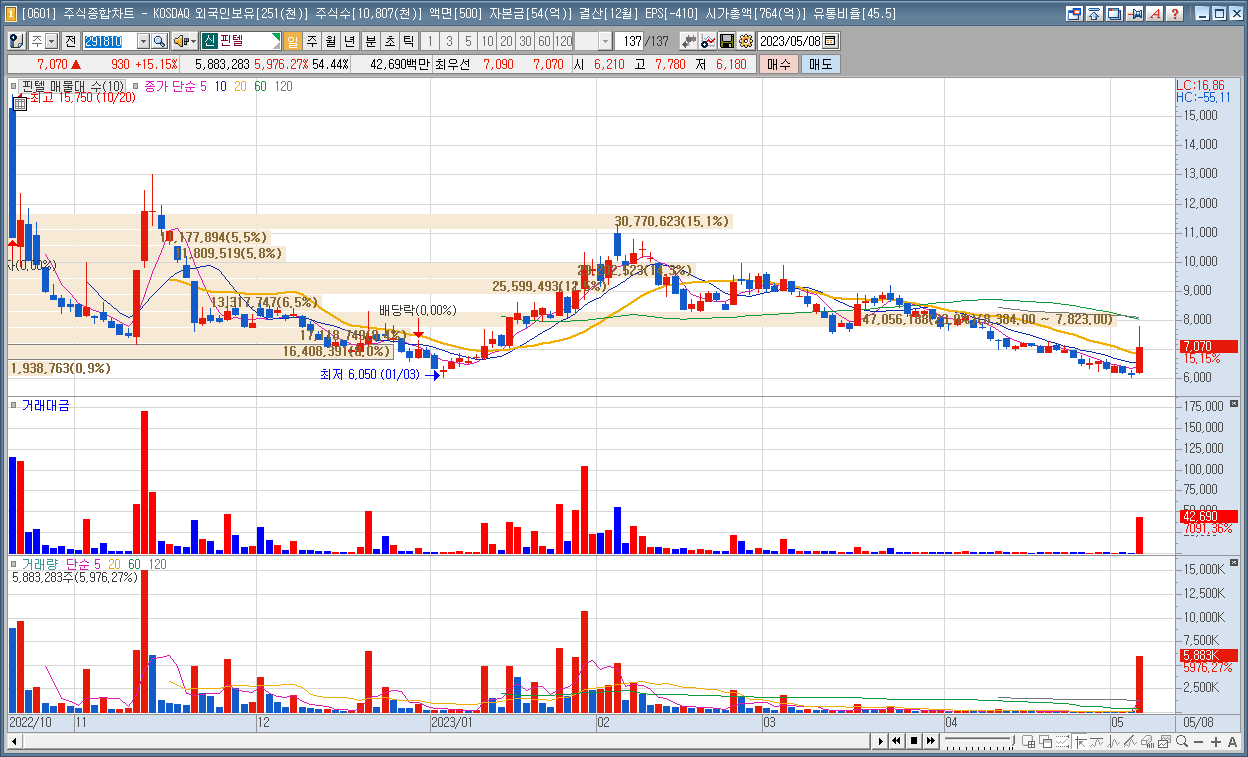Zoom in chart with plus icon
Image resolution: width=1248 pixels, height=757 pixels.
[1215, 741]
